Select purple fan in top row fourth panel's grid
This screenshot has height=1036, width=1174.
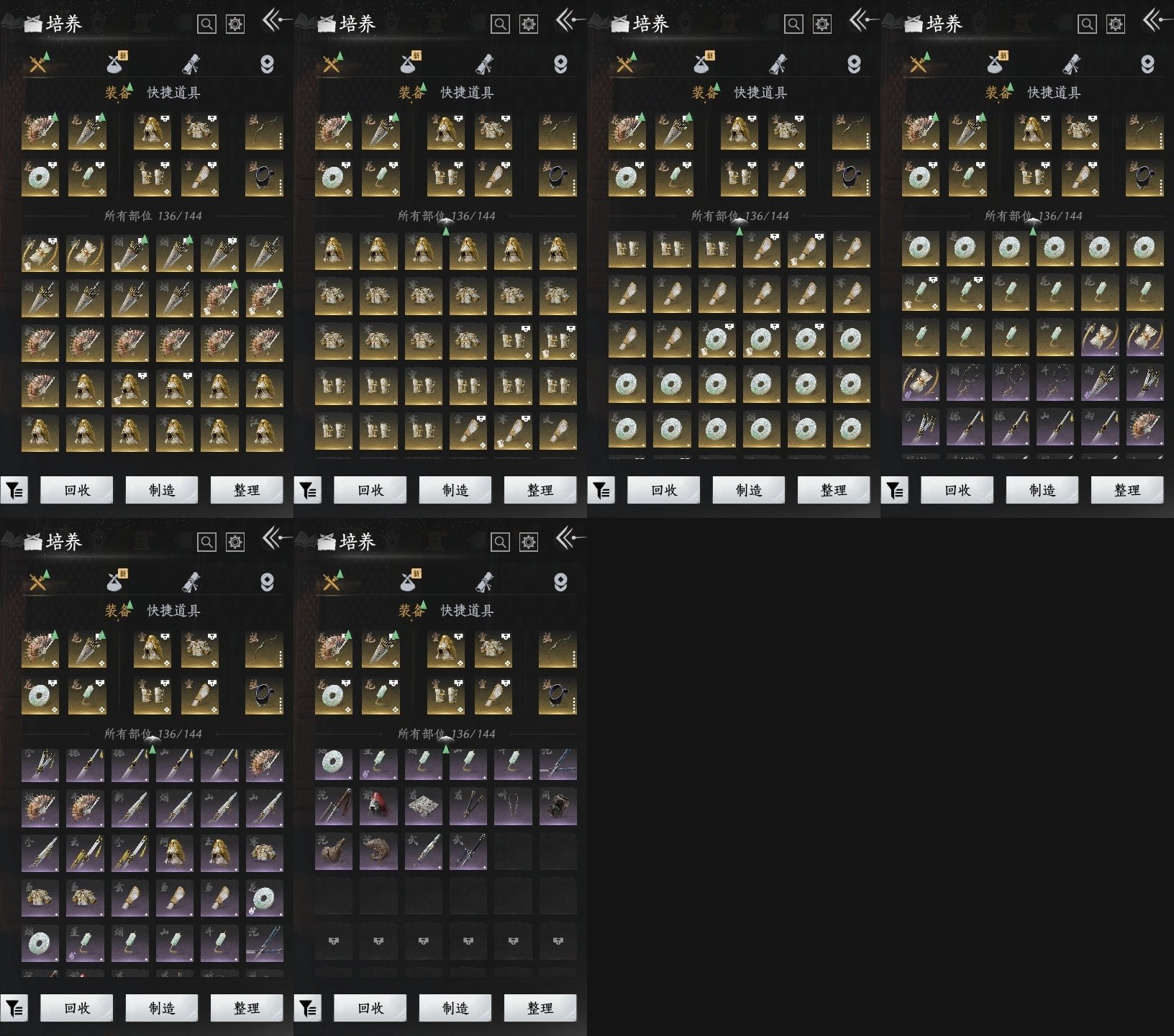1145,427
